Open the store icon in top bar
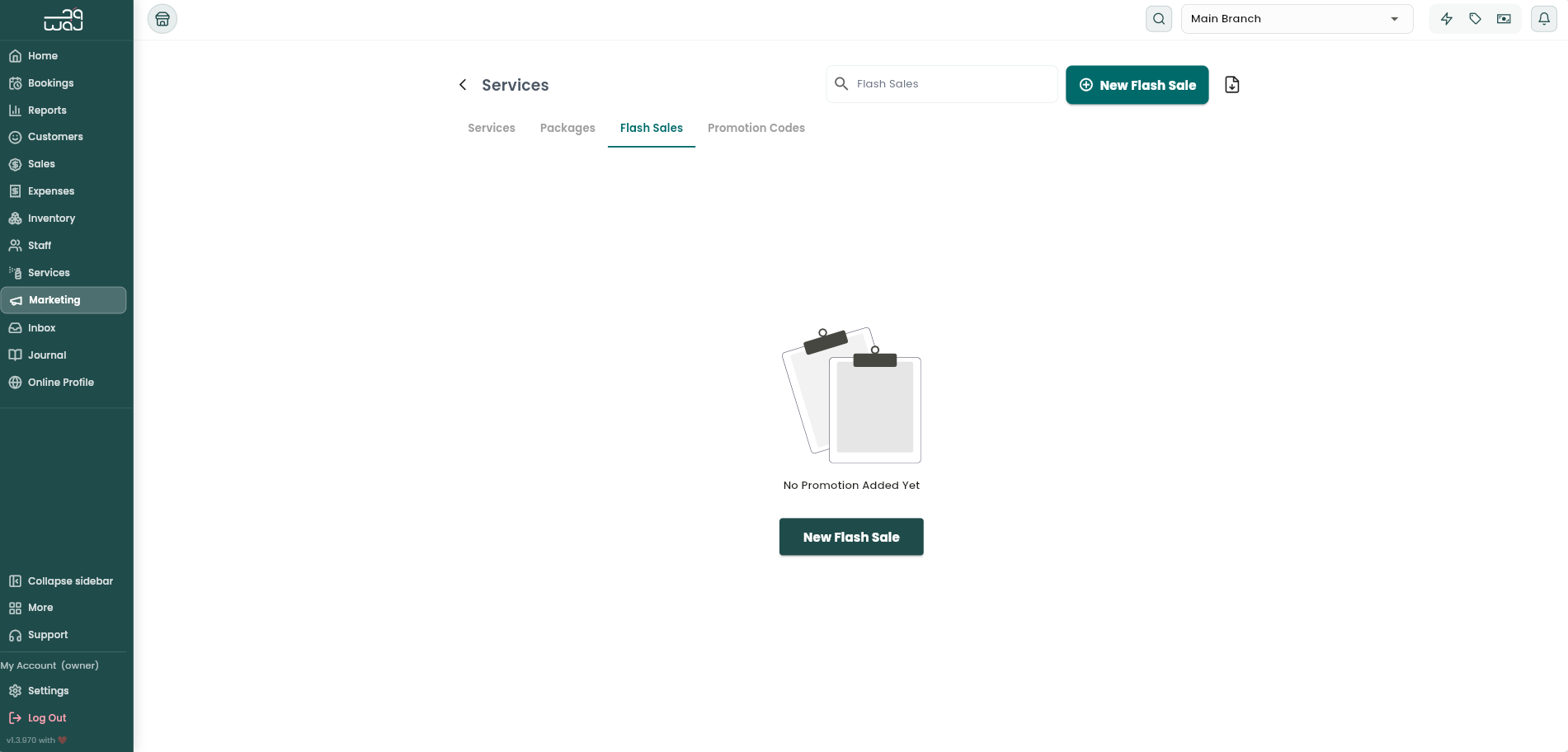Image resolution: width=1568 pixels, height=752 pixels. 162,19
